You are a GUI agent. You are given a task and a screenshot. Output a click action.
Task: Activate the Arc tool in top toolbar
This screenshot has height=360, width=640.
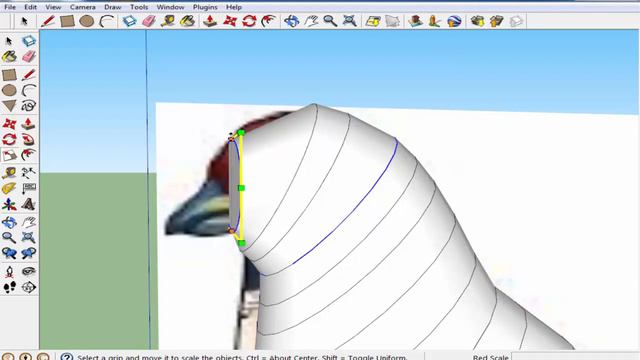107,21
